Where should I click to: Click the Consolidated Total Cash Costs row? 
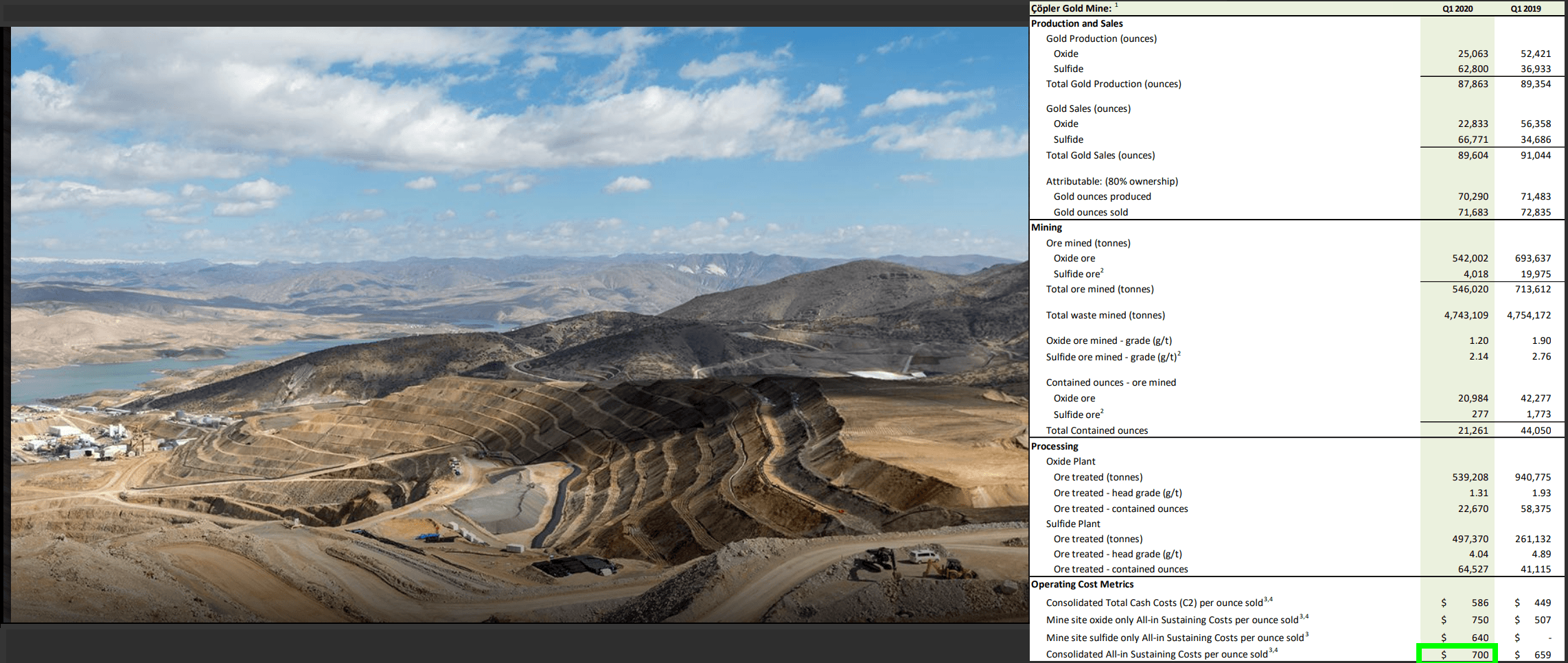pyautogui.click(x=1160, y=602)
